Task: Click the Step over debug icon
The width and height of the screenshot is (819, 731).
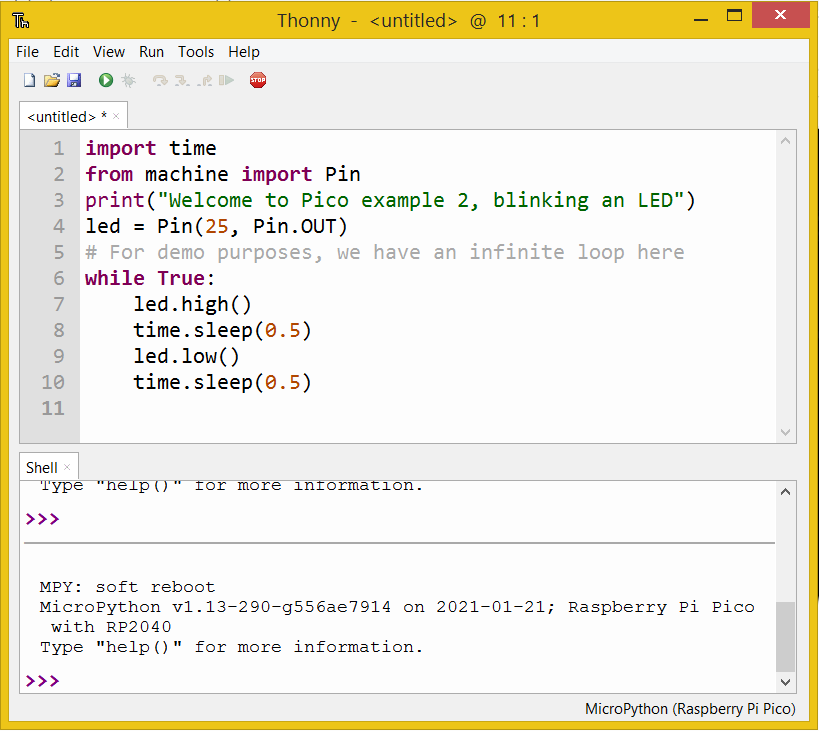Action: click(160, 80)
